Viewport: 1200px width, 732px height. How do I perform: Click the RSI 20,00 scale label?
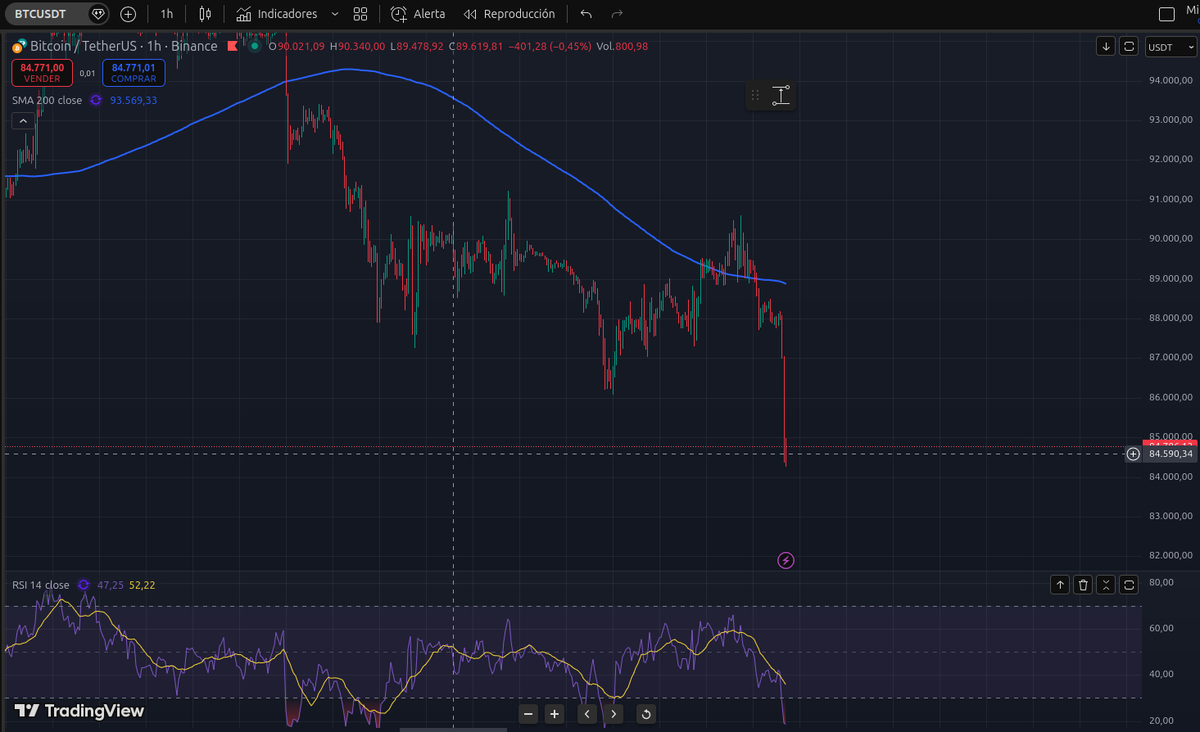coord(1161,720)
